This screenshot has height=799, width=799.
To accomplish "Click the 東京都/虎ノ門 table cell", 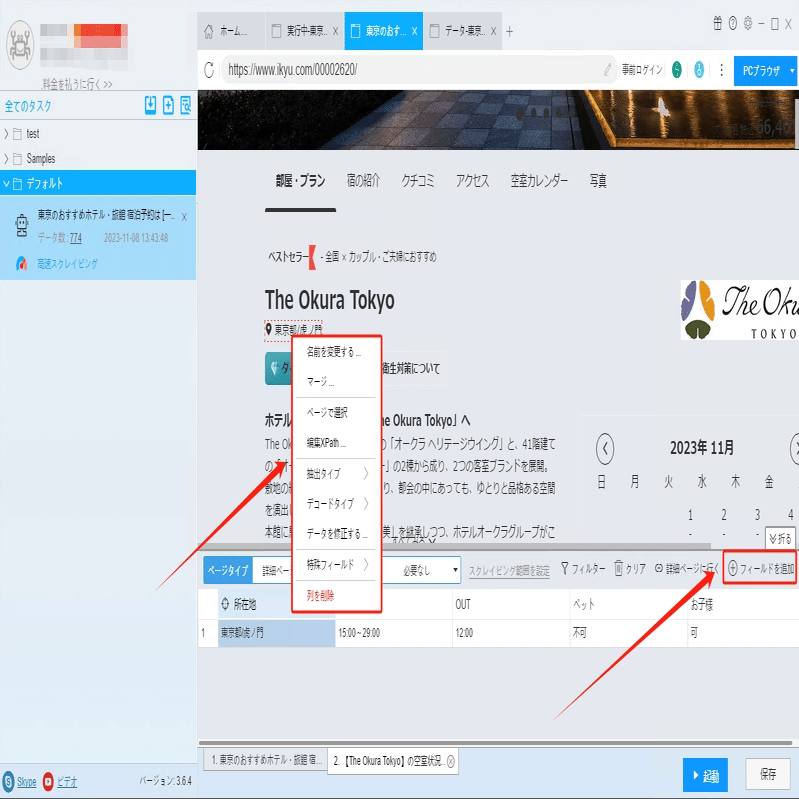I will pos(277,633).
